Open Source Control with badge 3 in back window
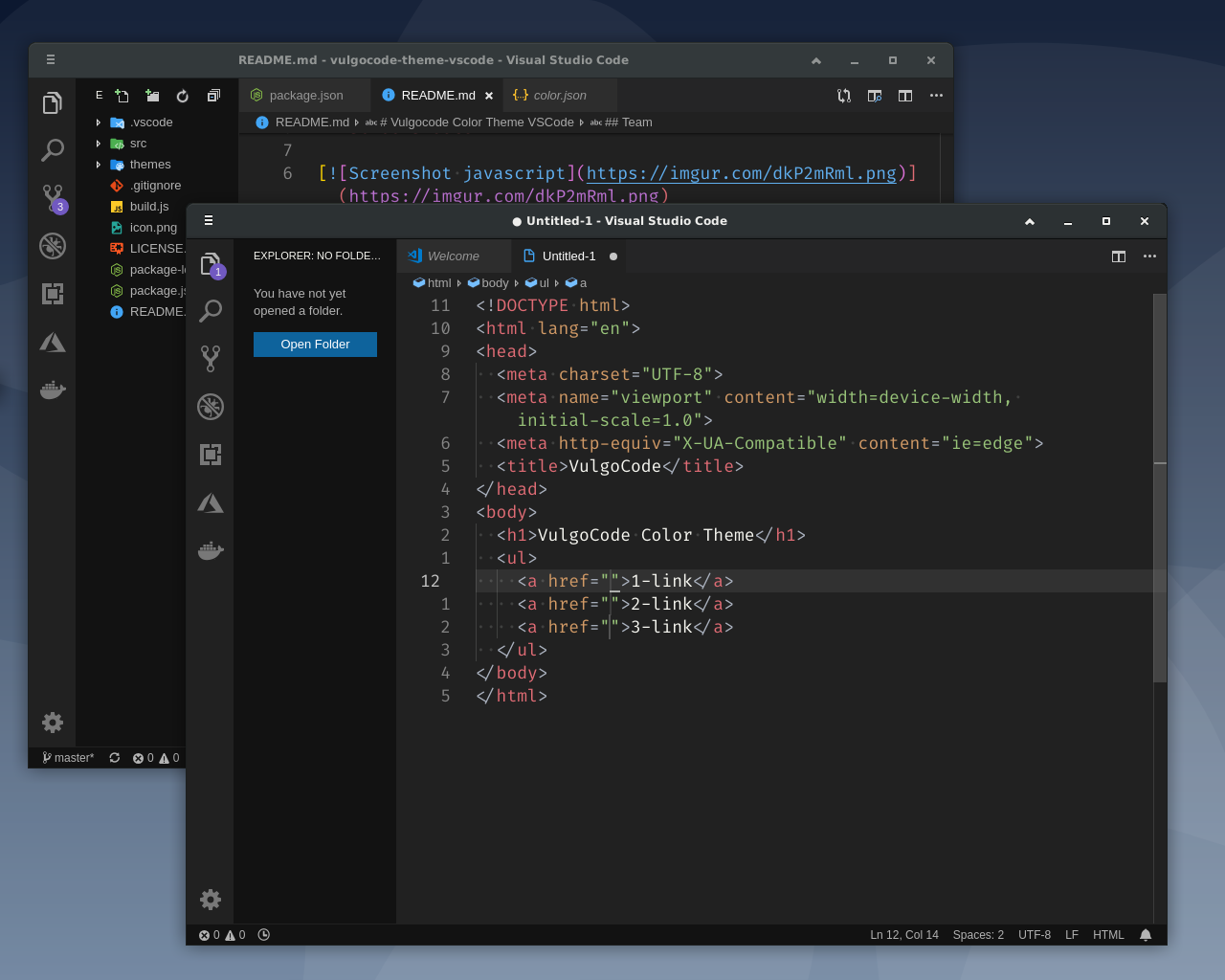This screenshot has width=1225, height=980. 53,198
